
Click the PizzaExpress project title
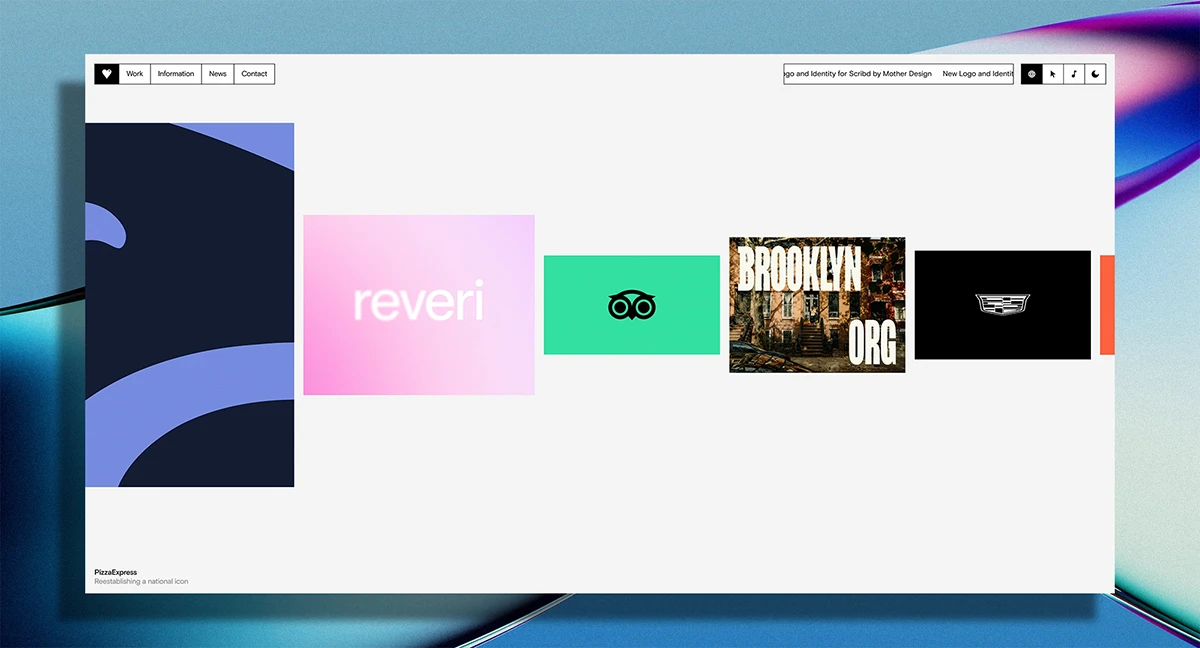pyautogui.click(x=116, y=573)
